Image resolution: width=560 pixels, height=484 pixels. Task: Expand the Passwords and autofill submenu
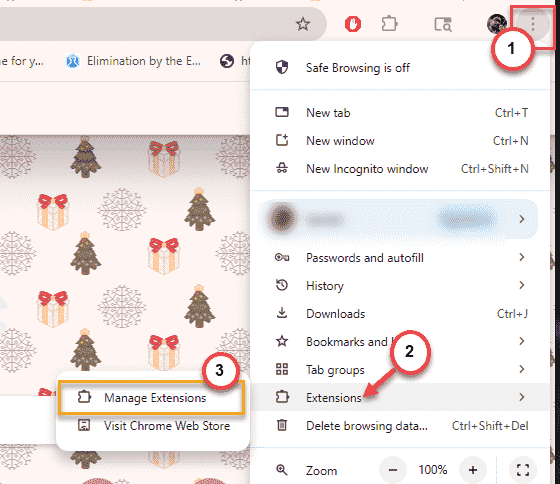click(400, 258)
